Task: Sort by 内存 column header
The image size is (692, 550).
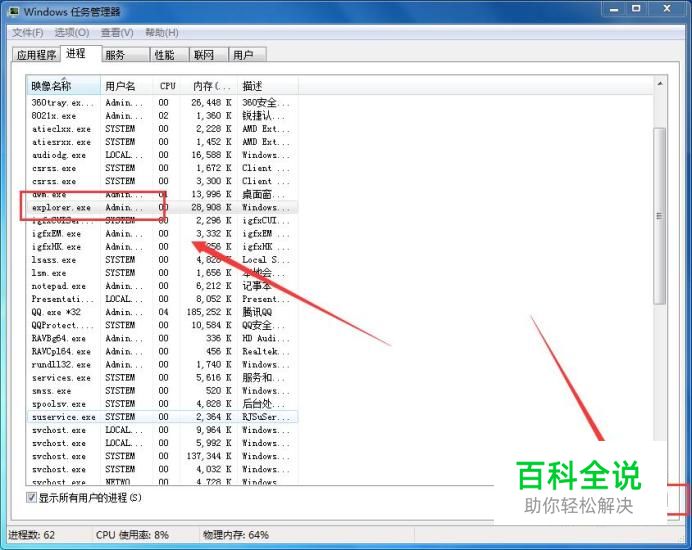Action: tap(209, 86)
